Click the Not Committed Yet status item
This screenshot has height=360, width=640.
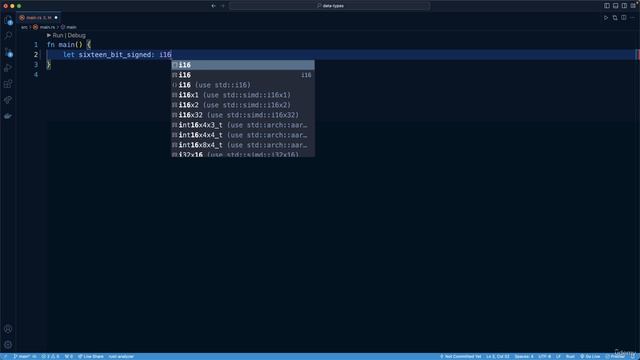pyautogui.click(x=460, y=356)
